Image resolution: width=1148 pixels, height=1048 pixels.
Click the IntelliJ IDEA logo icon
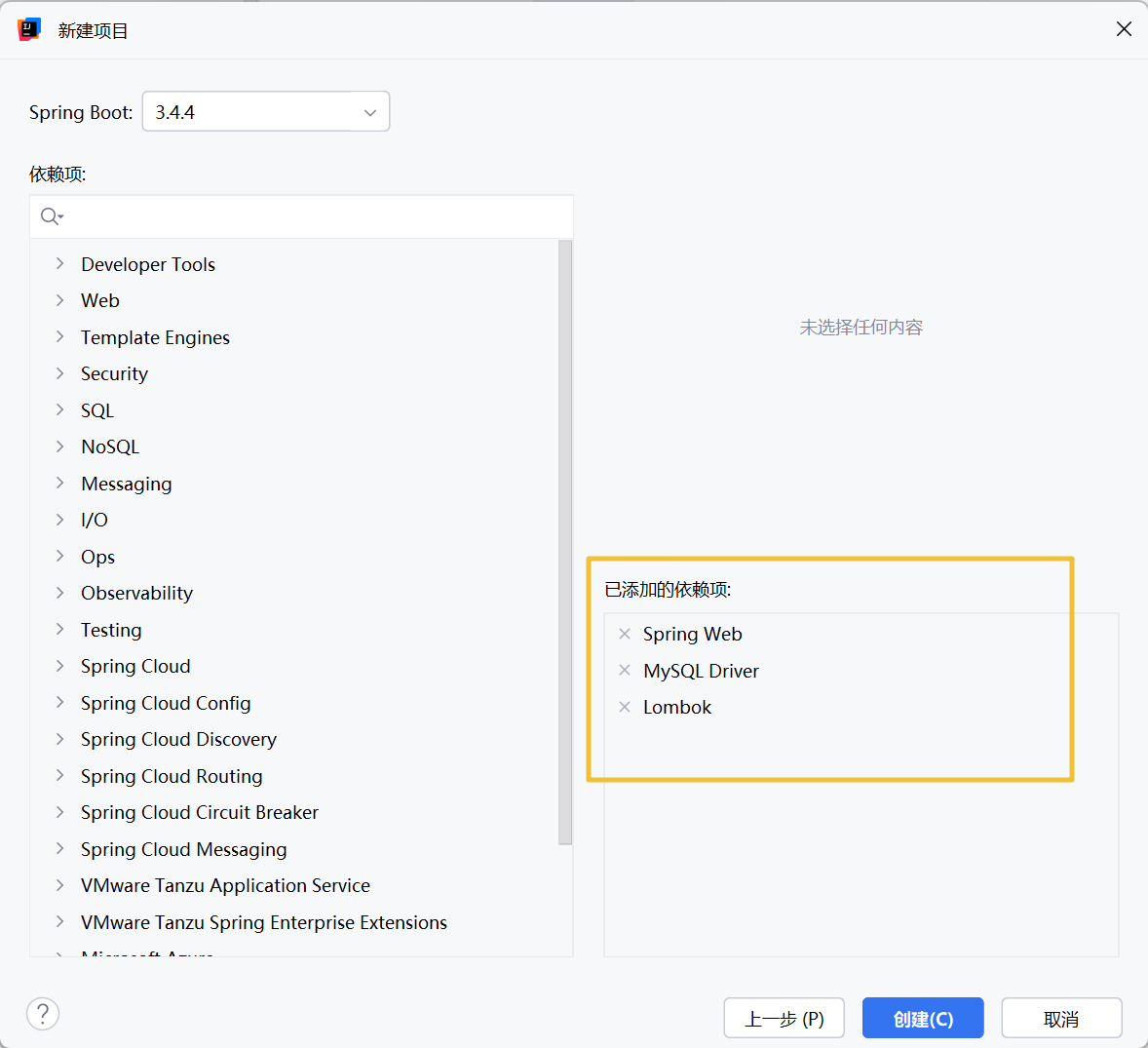pos(29,29)
